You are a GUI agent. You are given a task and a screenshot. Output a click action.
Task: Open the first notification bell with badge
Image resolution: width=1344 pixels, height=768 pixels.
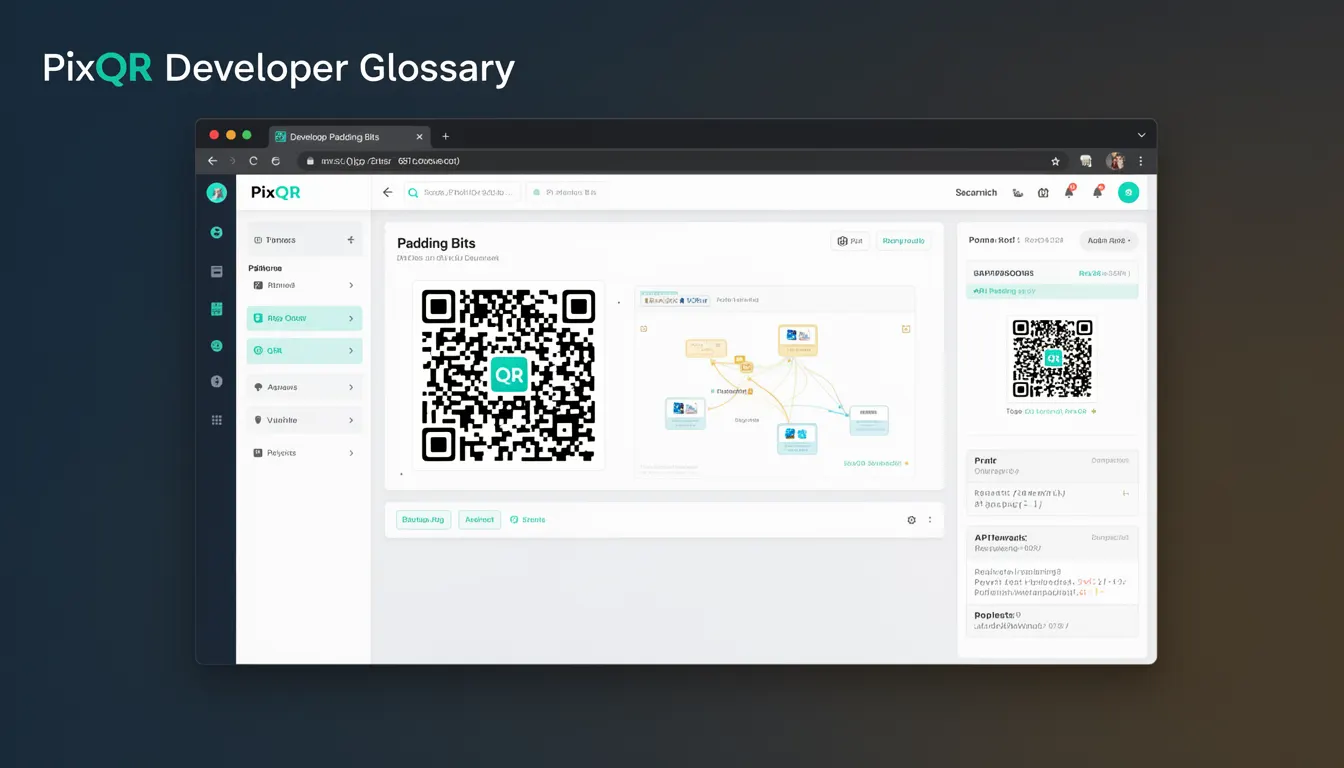1069,192
